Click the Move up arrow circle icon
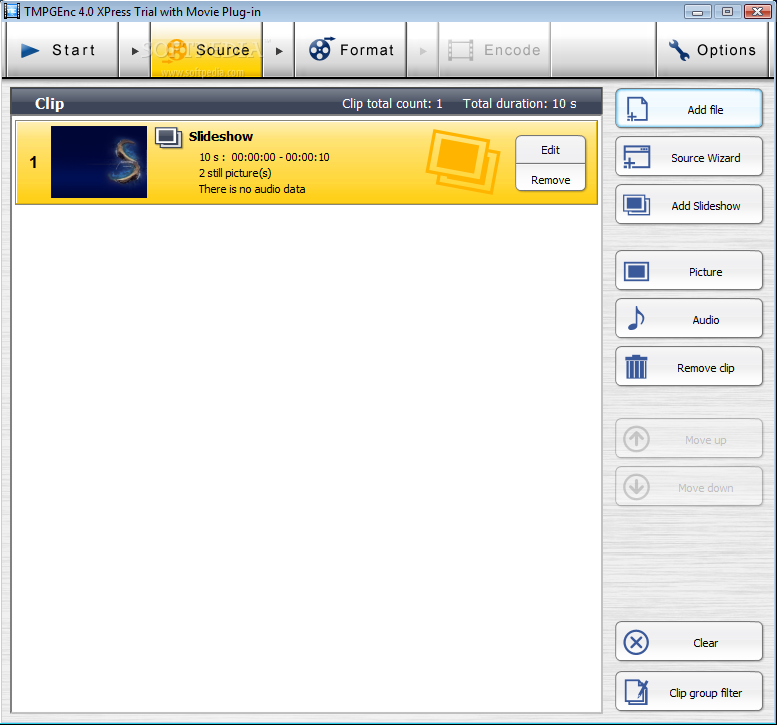The width and height of the screenshot is (777, 725). 636,439
